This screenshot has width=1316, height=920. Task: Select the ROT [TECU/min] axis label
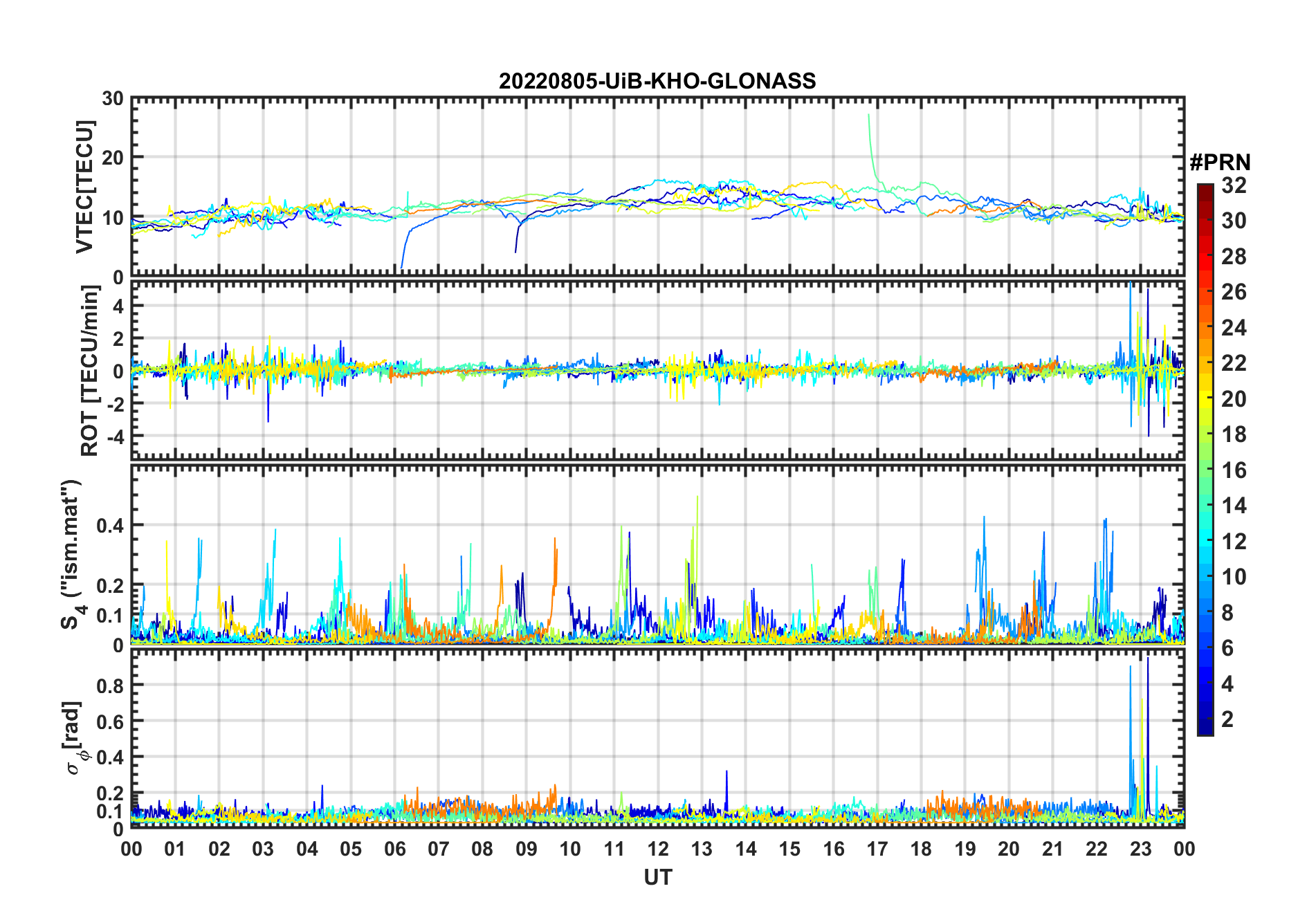coord(89,370)
